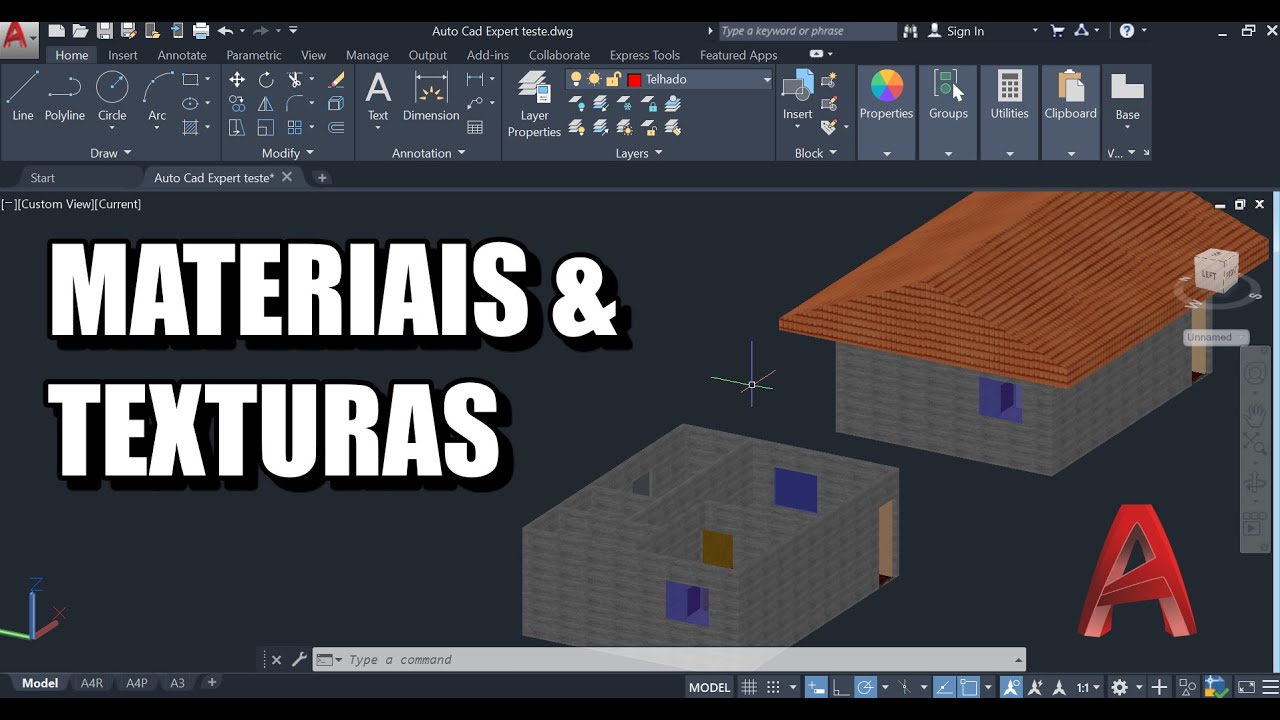Expand the Layers panel
The width and height of the screenshot is (1280, 720).
pyautogui.click(x=639, y=153)
